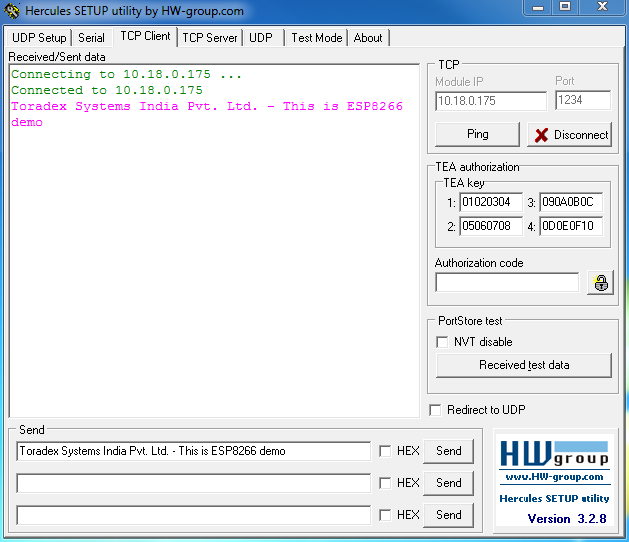
Task: Ping the module IP
Action: [x=477, y=134]
